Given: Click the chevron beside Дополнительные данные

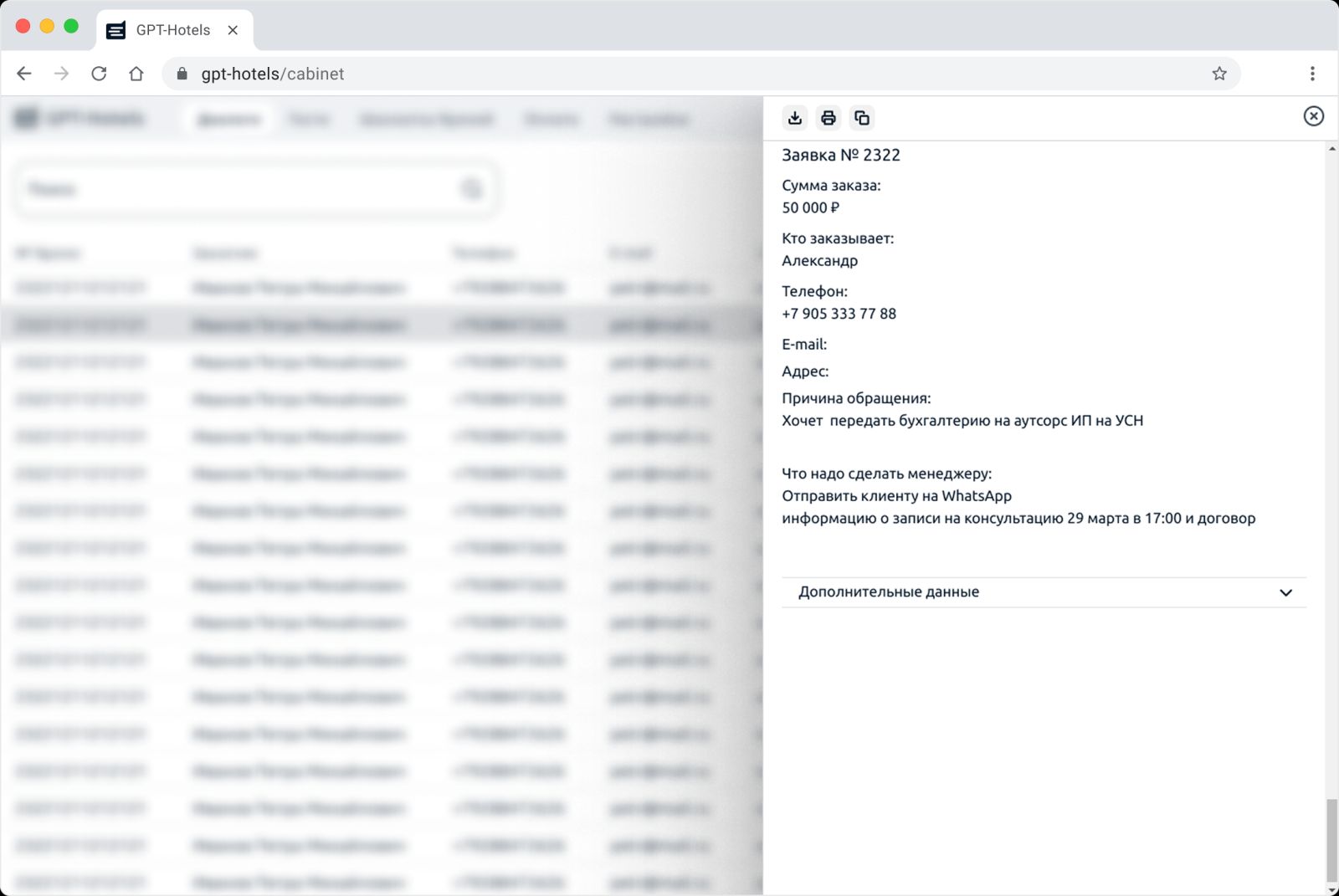Looking at the screenshot, I should (x=1285, y=593).
